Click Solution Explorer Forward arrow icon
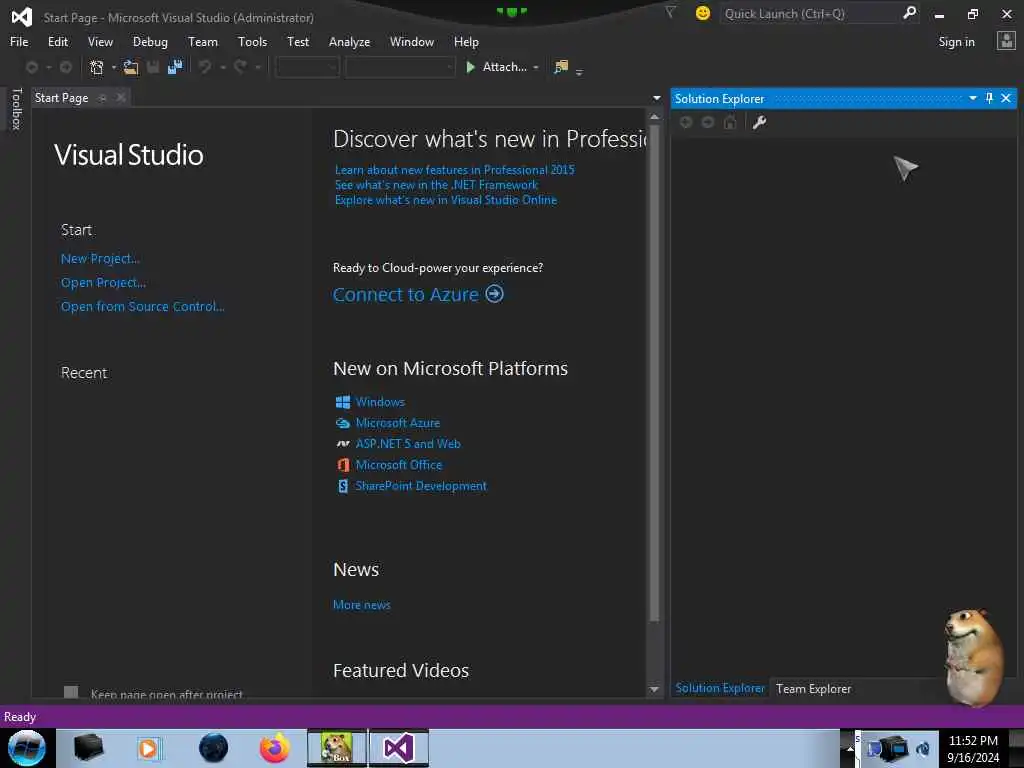Screen dimensions: 1024x768 tap(708, 122)
